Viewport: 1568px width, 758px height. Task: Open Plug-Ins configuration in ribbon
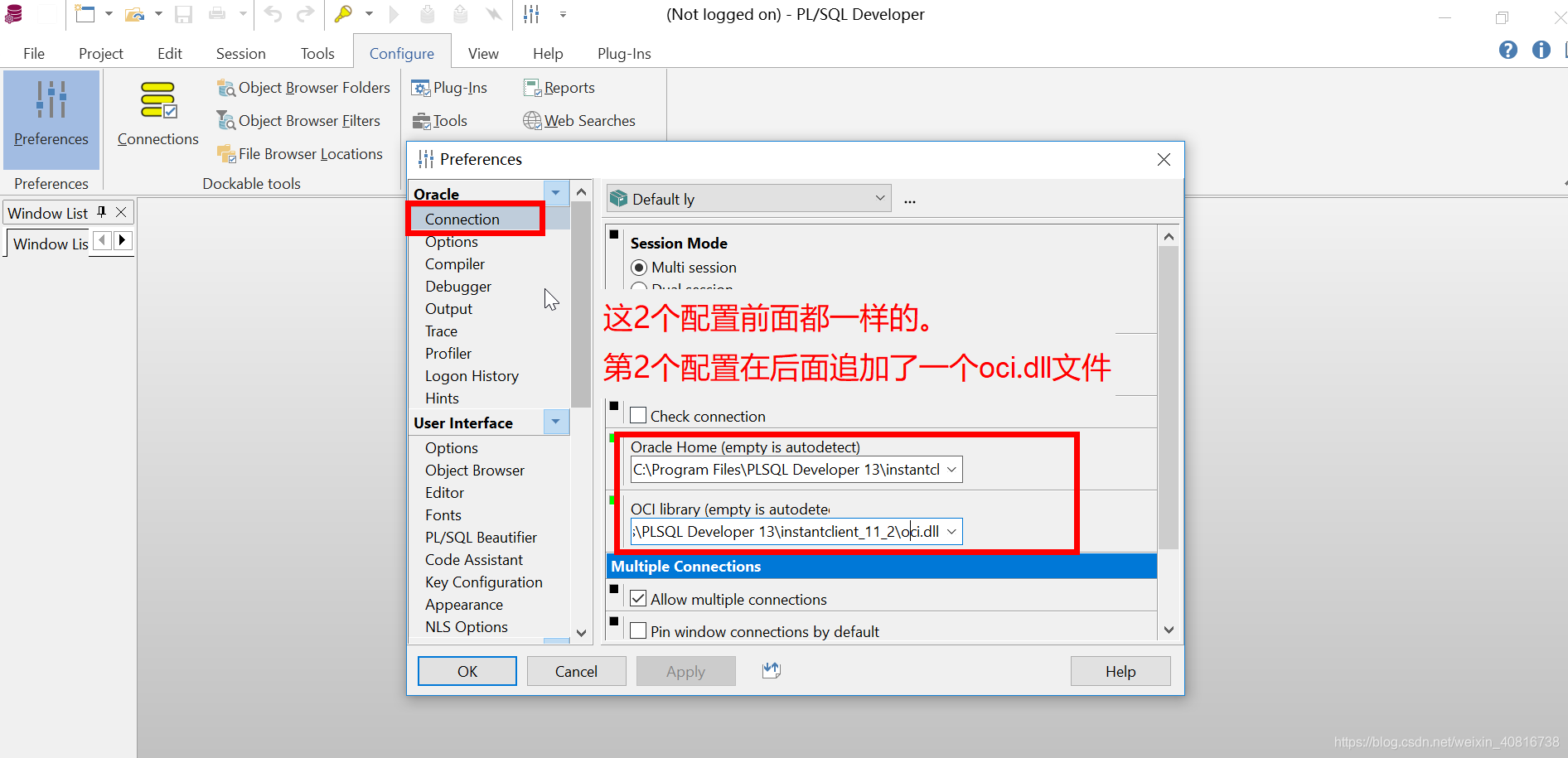[450, 88]
